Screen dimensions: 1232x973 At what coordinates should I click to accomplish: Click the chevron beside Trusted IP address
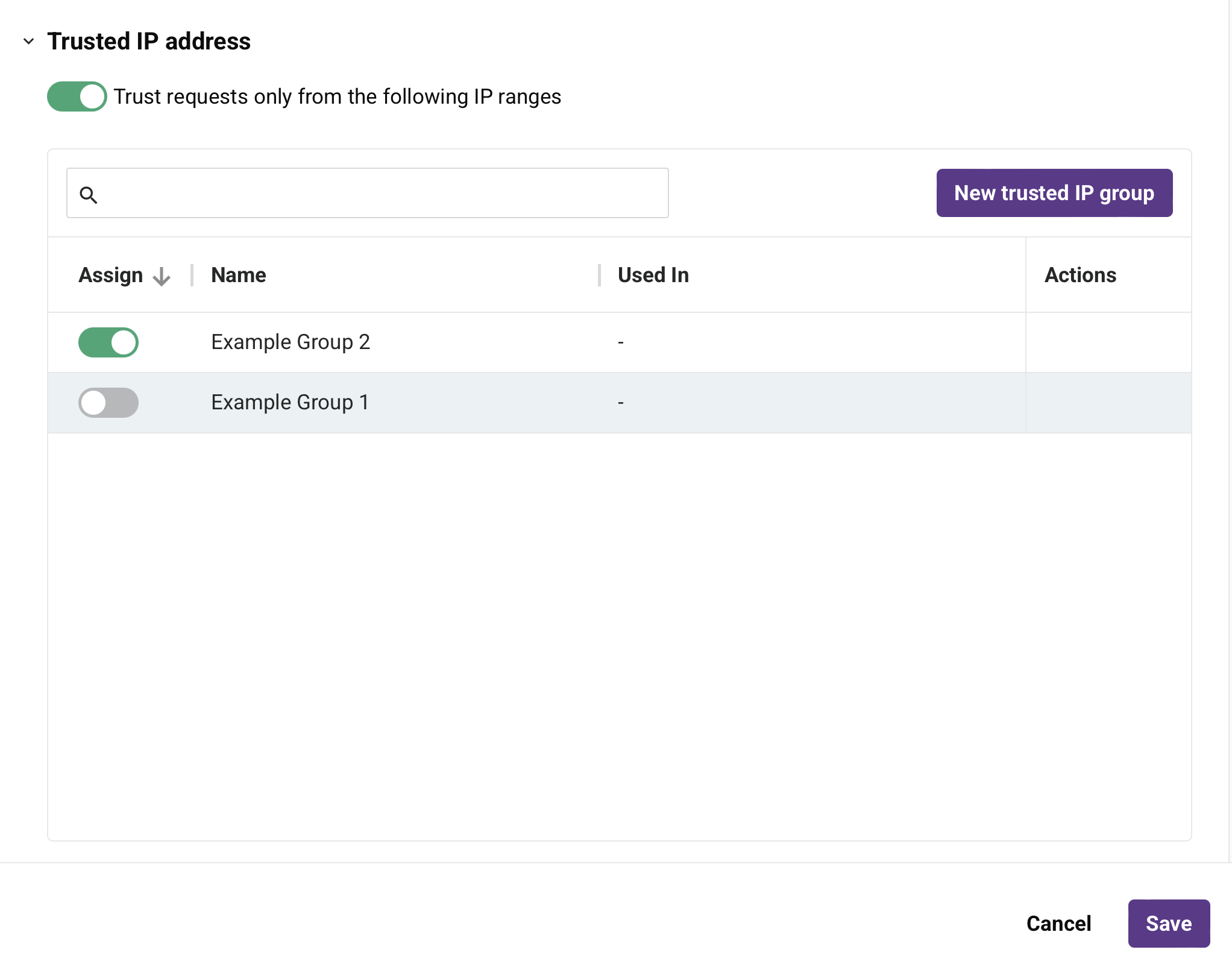[x=28, y=41]
